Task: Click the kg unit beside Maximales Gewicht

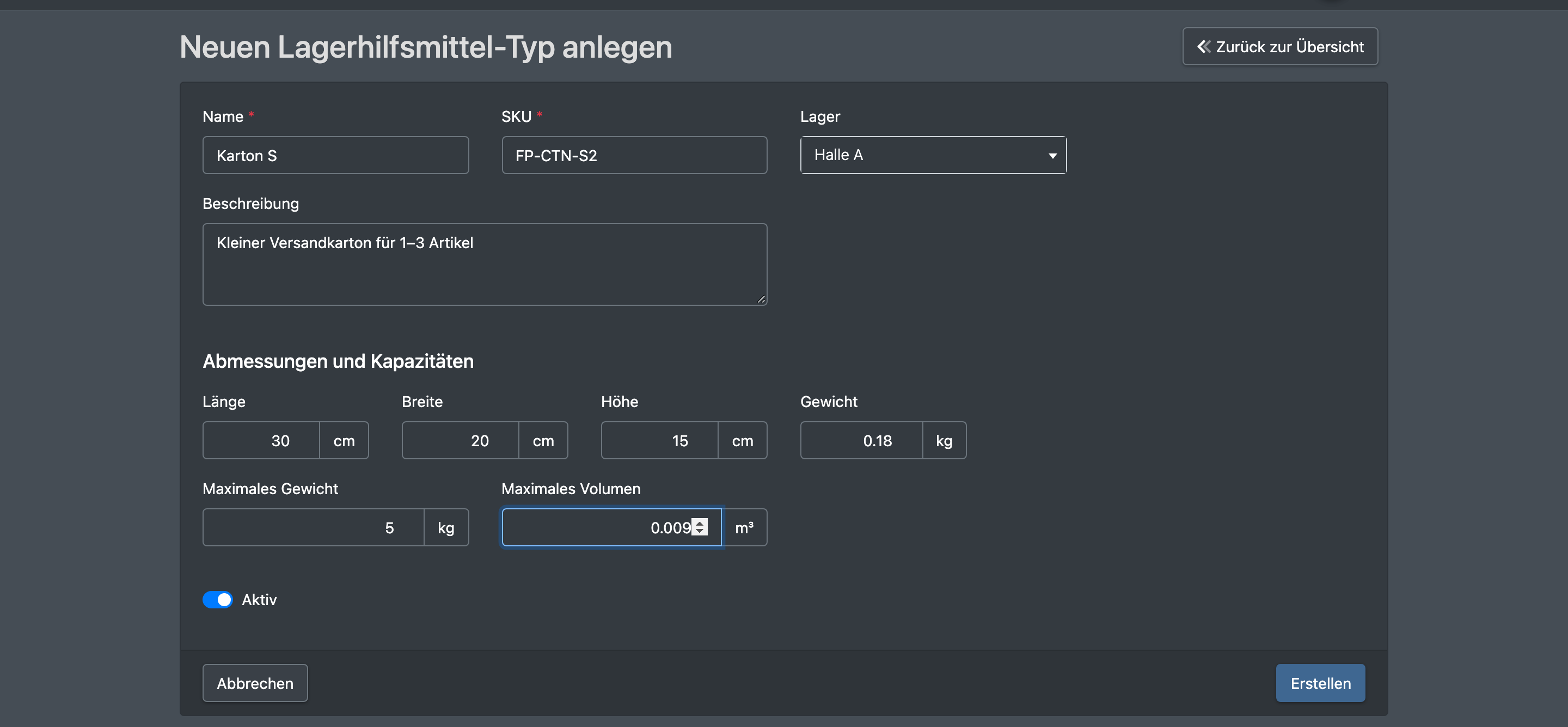Action: coord(446,527)
